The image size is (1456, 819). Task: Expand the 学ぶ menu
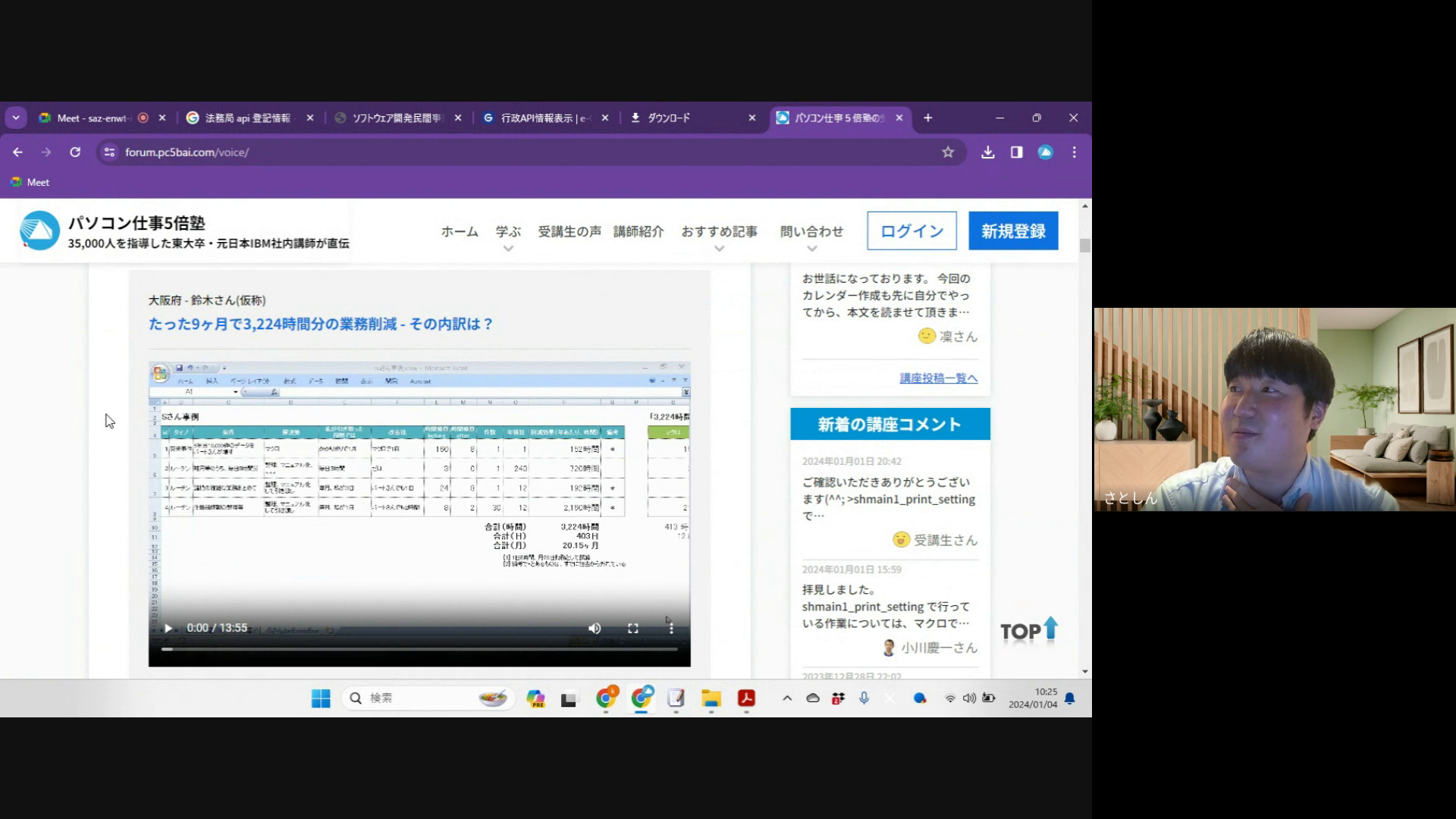tap(508, 232)
